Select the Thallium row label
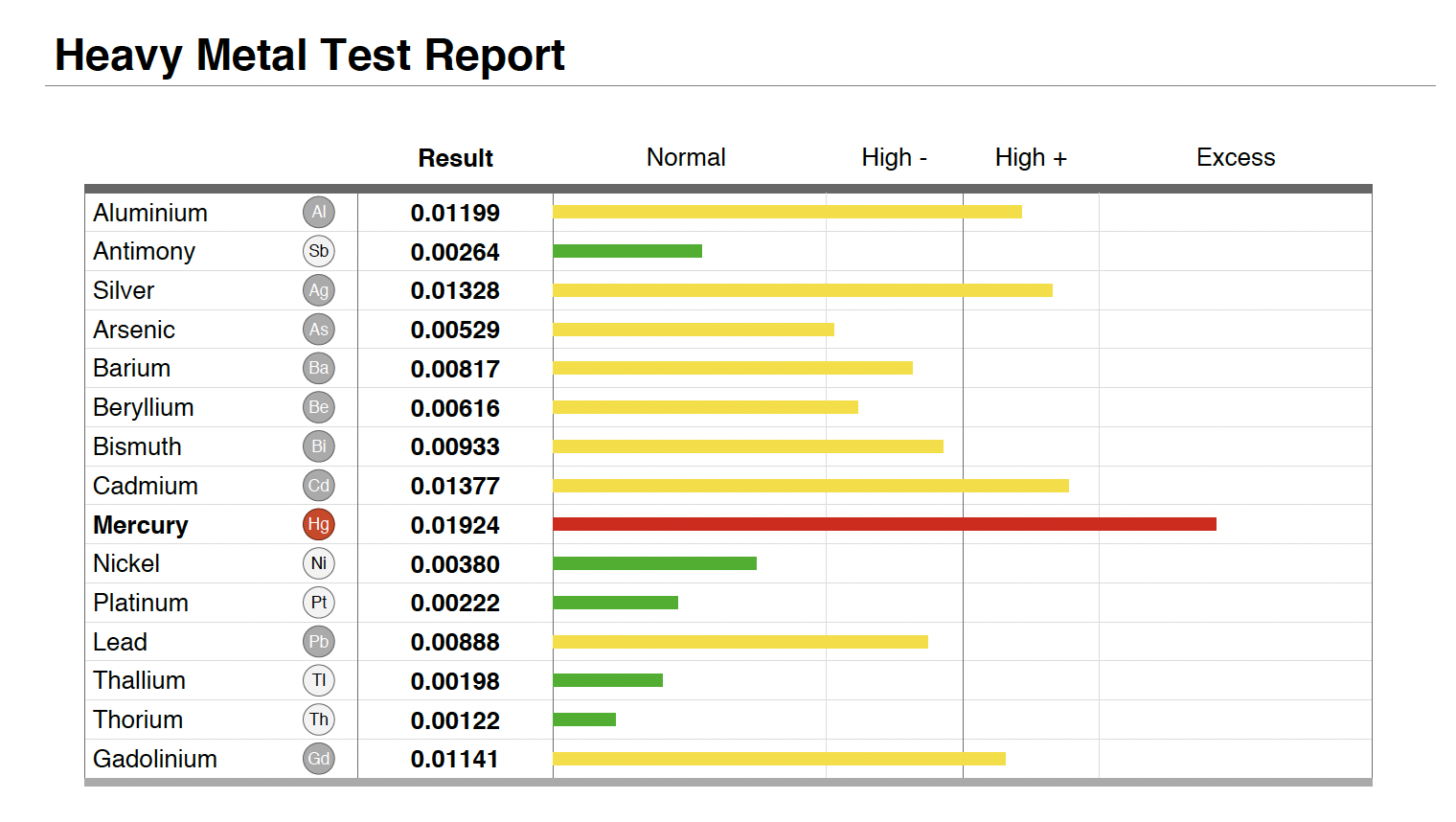1456x822 pixels. 140,680
